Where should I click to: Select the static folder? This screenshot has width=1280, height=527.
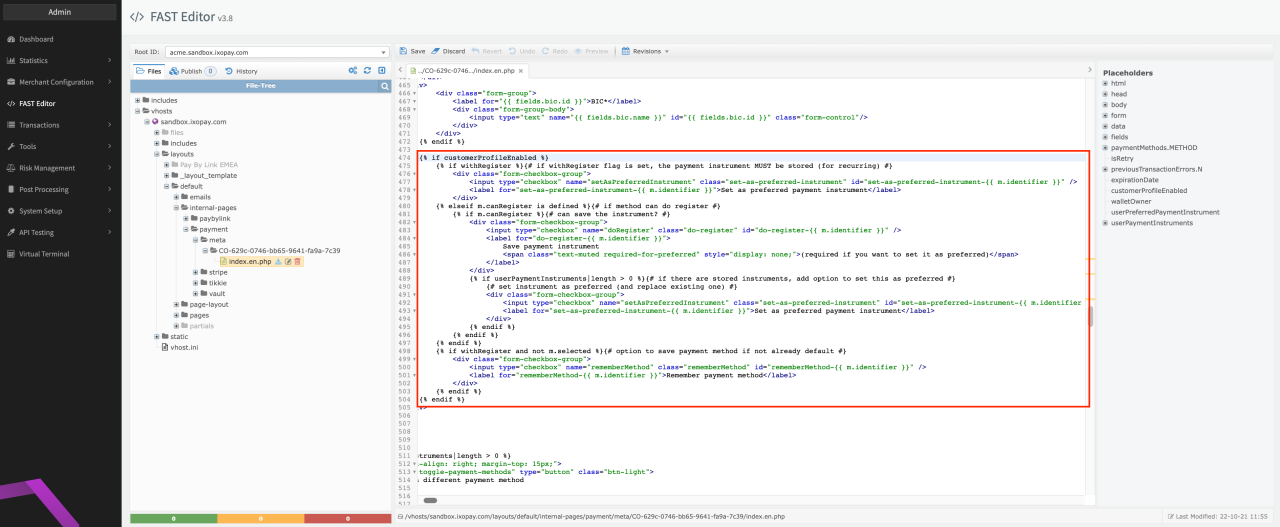(x=179, y=336)
